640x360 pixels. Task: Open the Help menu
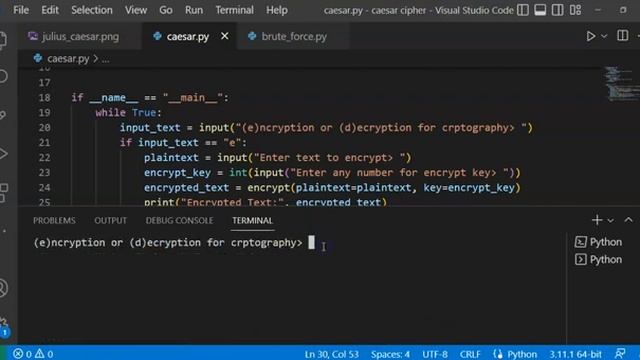coord(277,10)
